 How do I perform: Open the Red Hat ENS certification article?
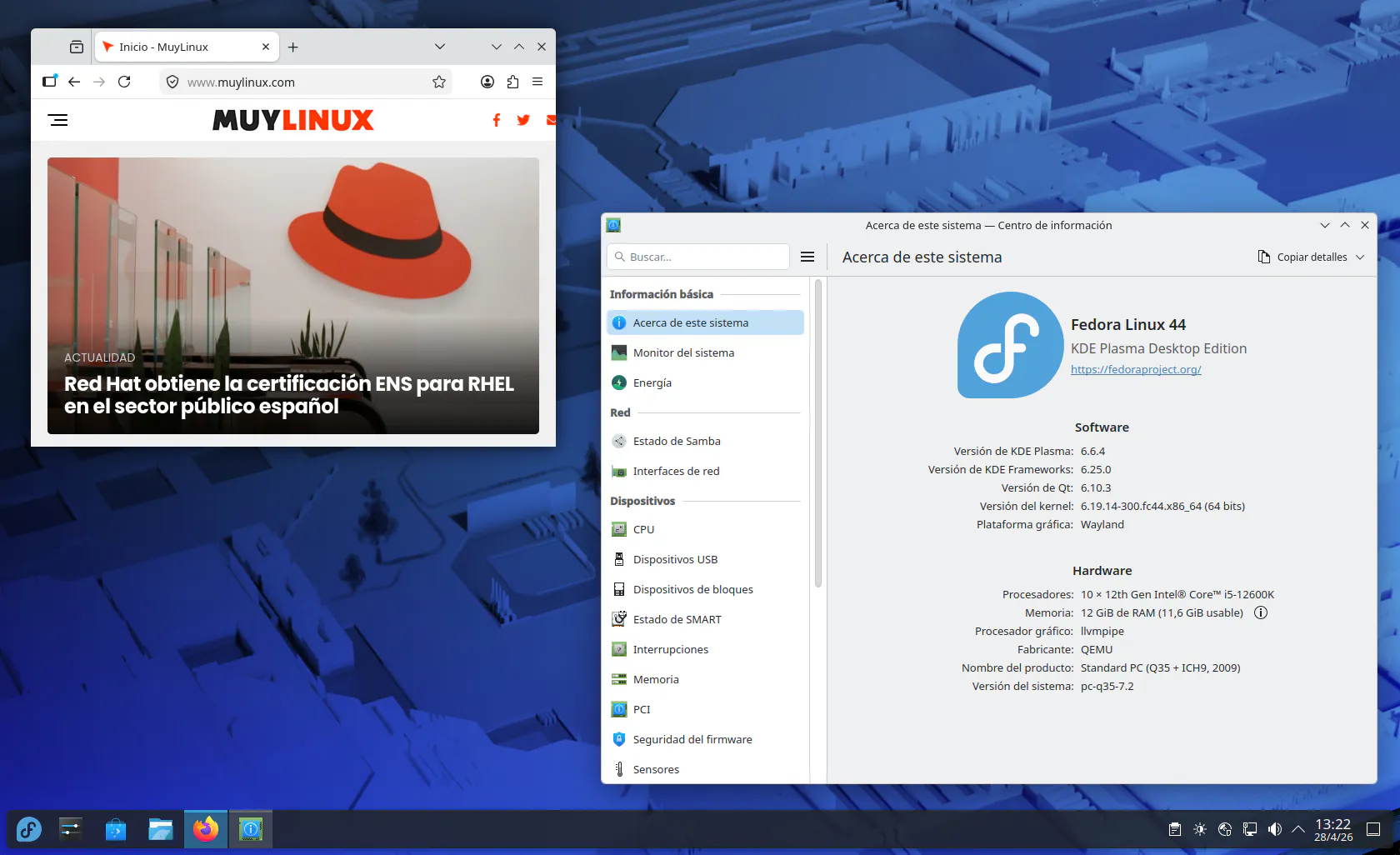(x=289, y=395)
